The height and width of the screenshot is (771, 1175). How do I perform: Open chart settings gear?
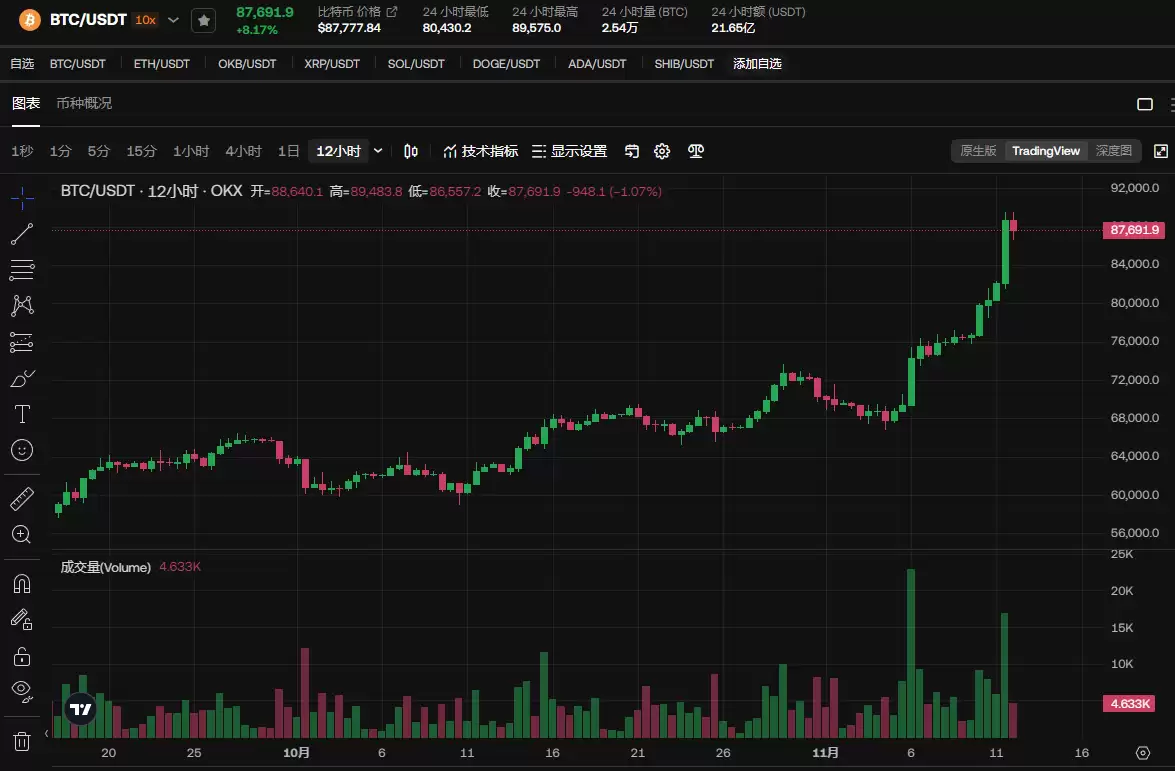click(x=661, y=151)
